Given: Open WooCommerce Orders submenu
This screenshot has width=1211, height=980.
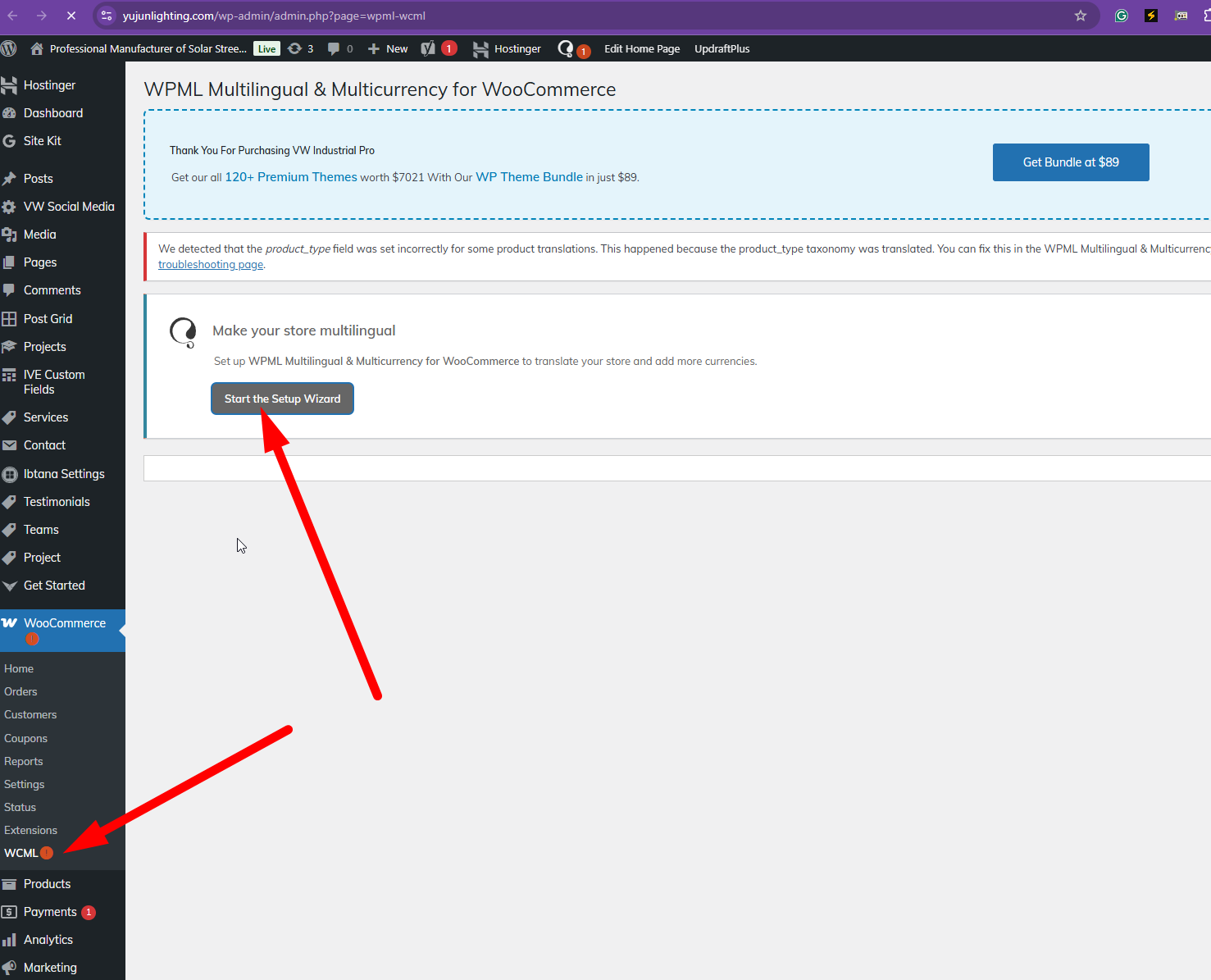Looking at the screenshot, I should 20,692.
